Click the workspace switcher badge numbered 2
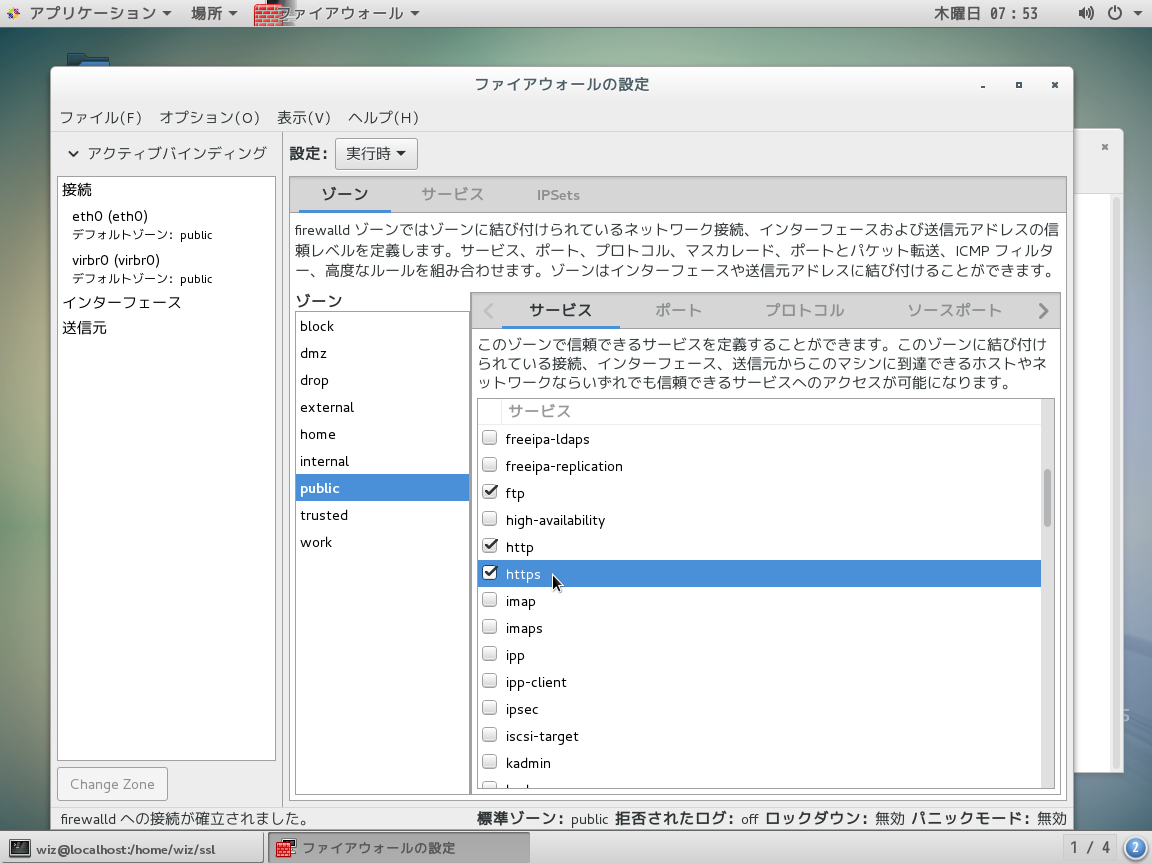This screenshot has width=1152, height=864. tap(1135, 848)
